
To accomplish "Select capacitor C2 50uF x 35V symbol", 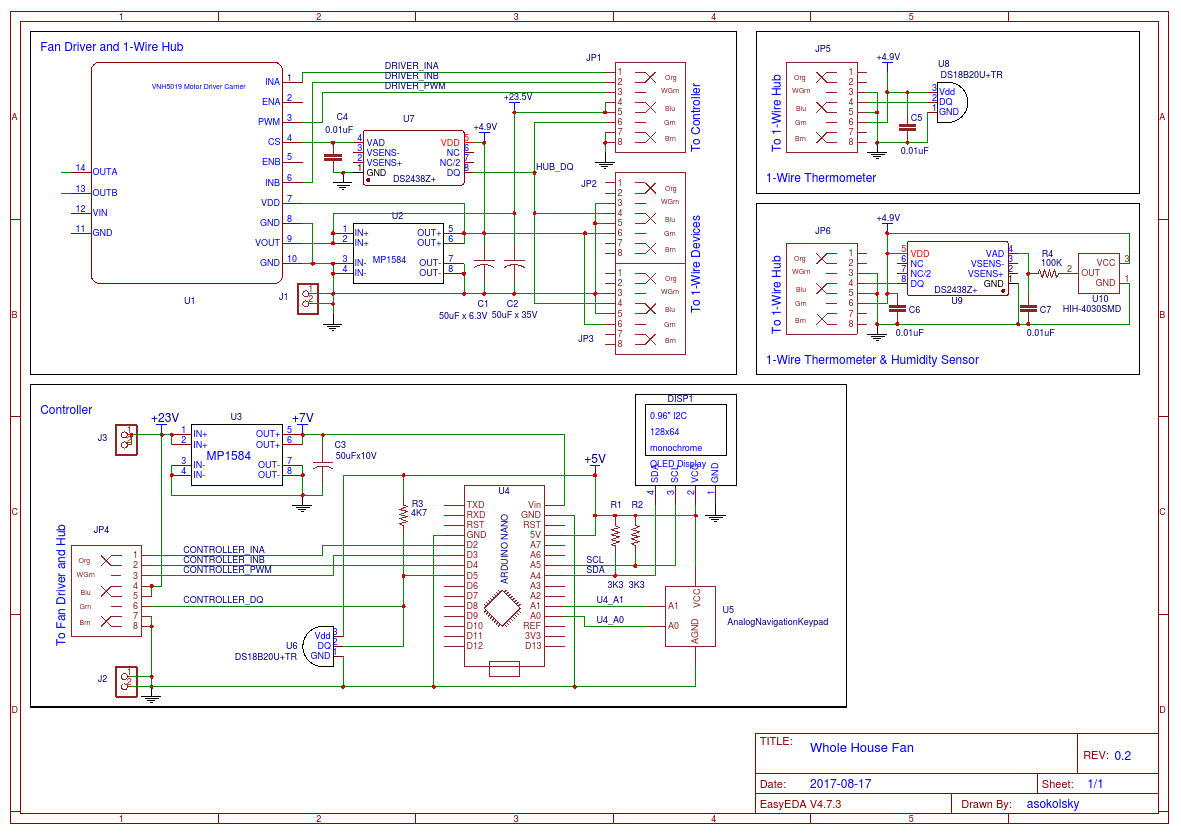I will point(514,266).
